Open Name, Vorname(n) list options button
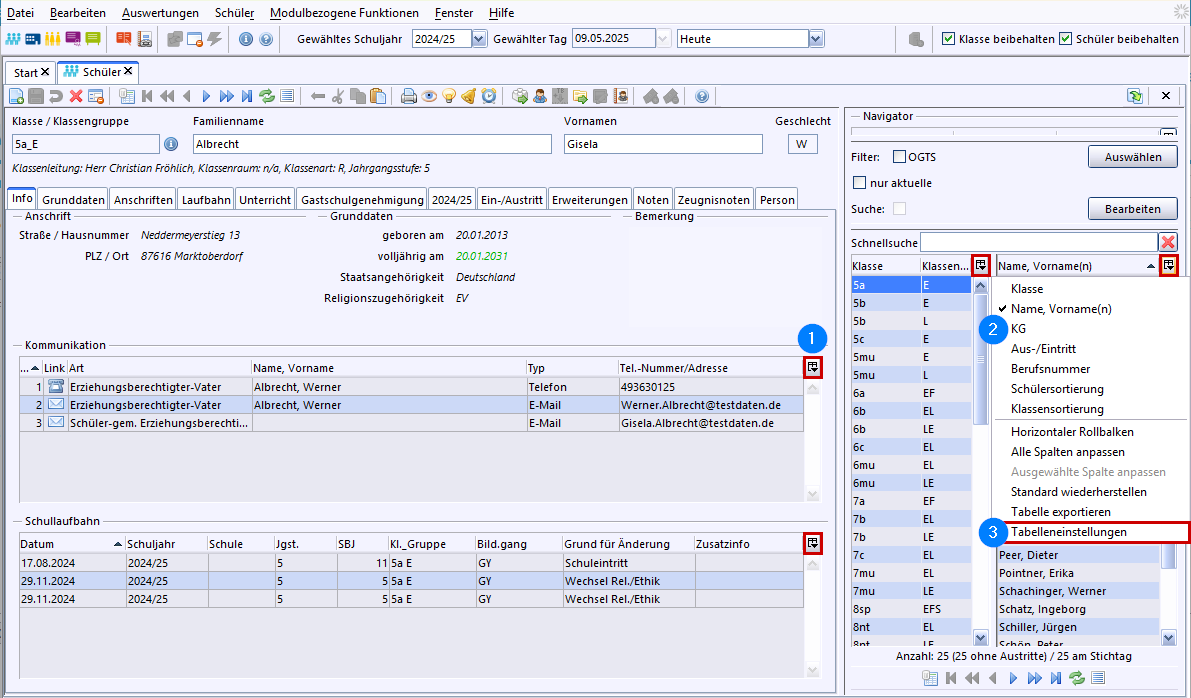 1169,265
